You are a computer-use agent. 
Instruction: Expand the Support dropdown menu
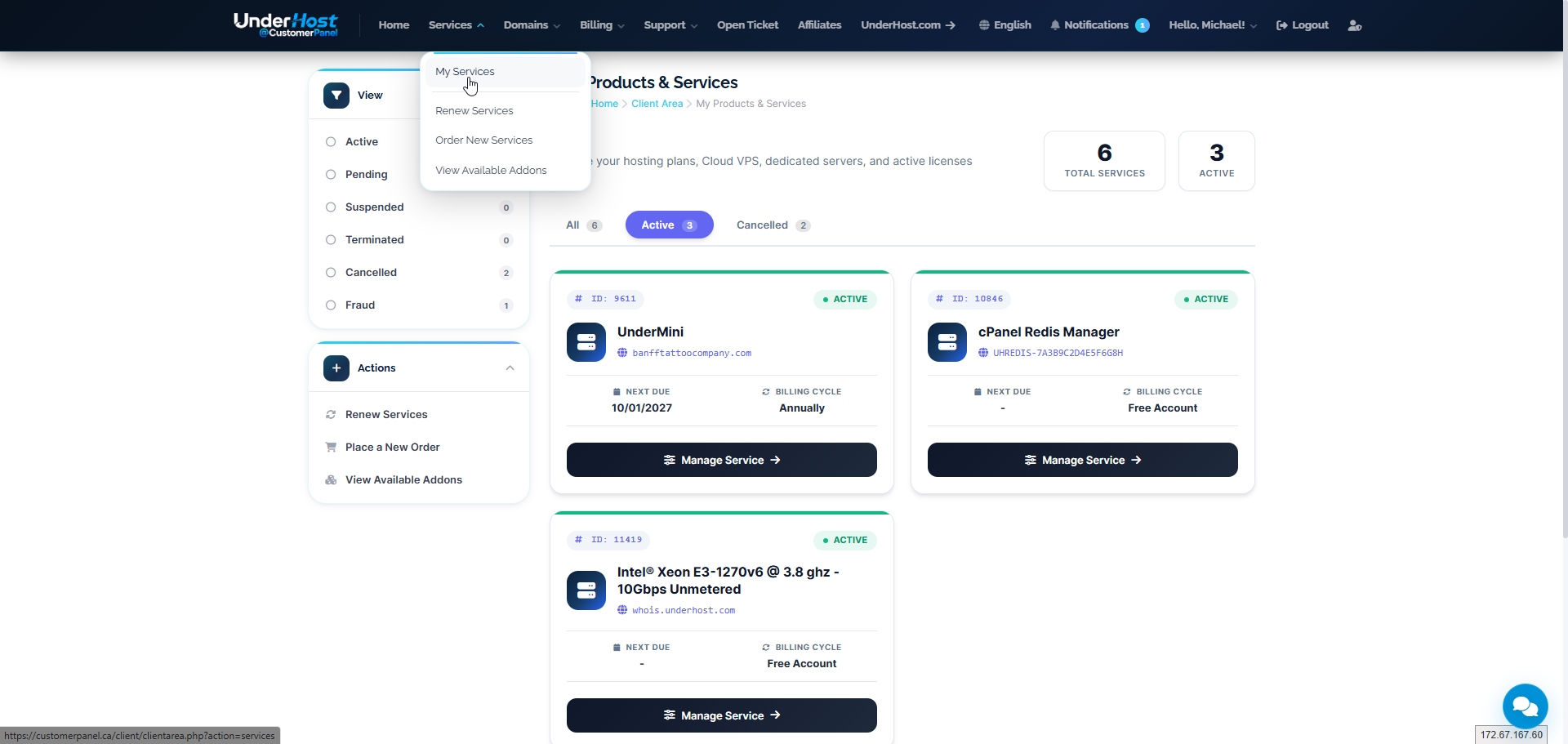coord(670,25)
